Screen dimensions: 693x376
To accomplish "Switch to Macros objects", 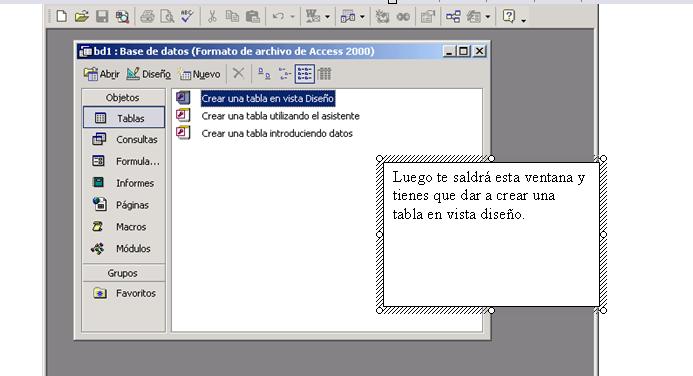I will [x=124, y=227].
